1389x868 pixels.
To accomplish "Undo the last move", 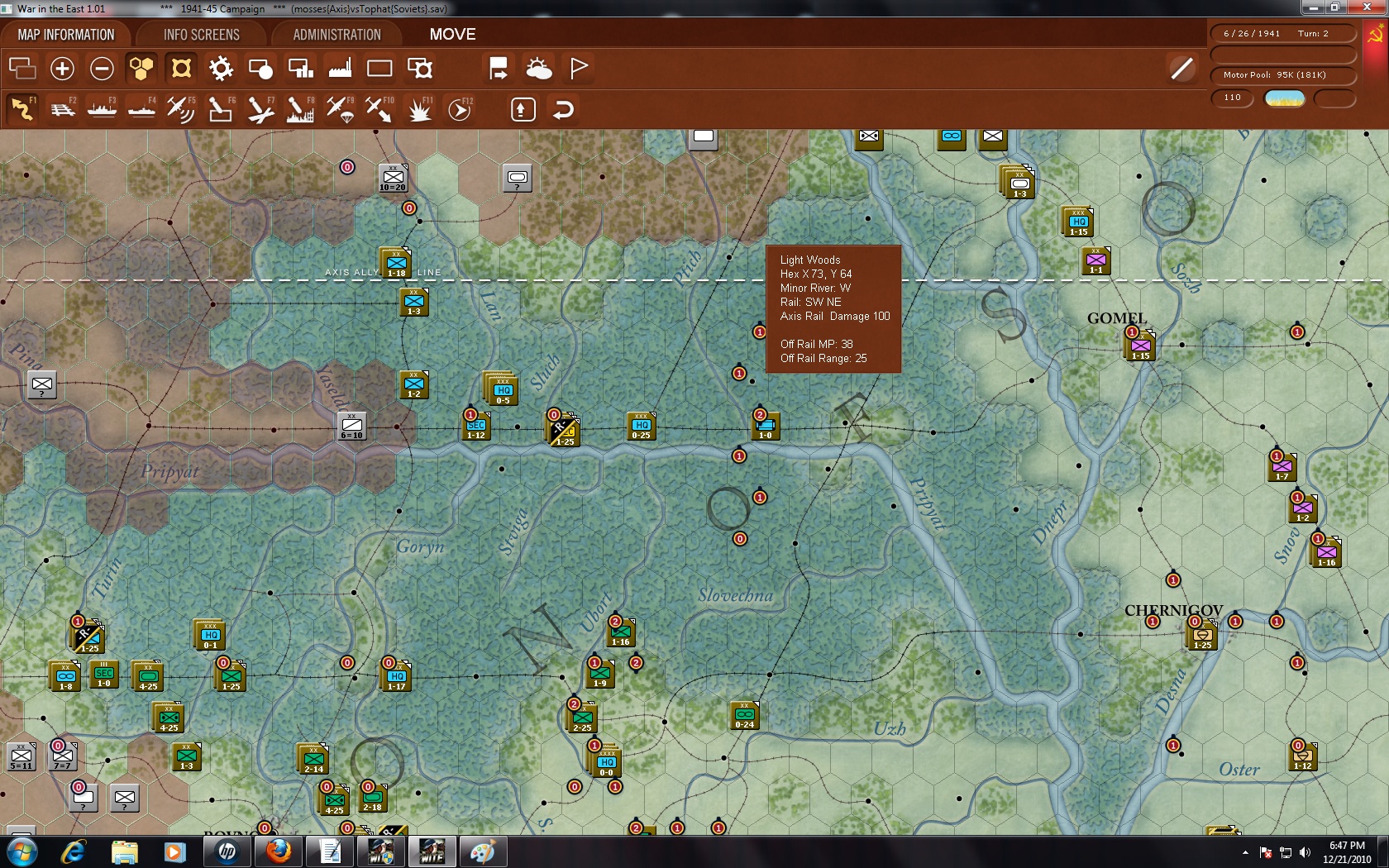I will pyautogui.click(x=563, y=109).
